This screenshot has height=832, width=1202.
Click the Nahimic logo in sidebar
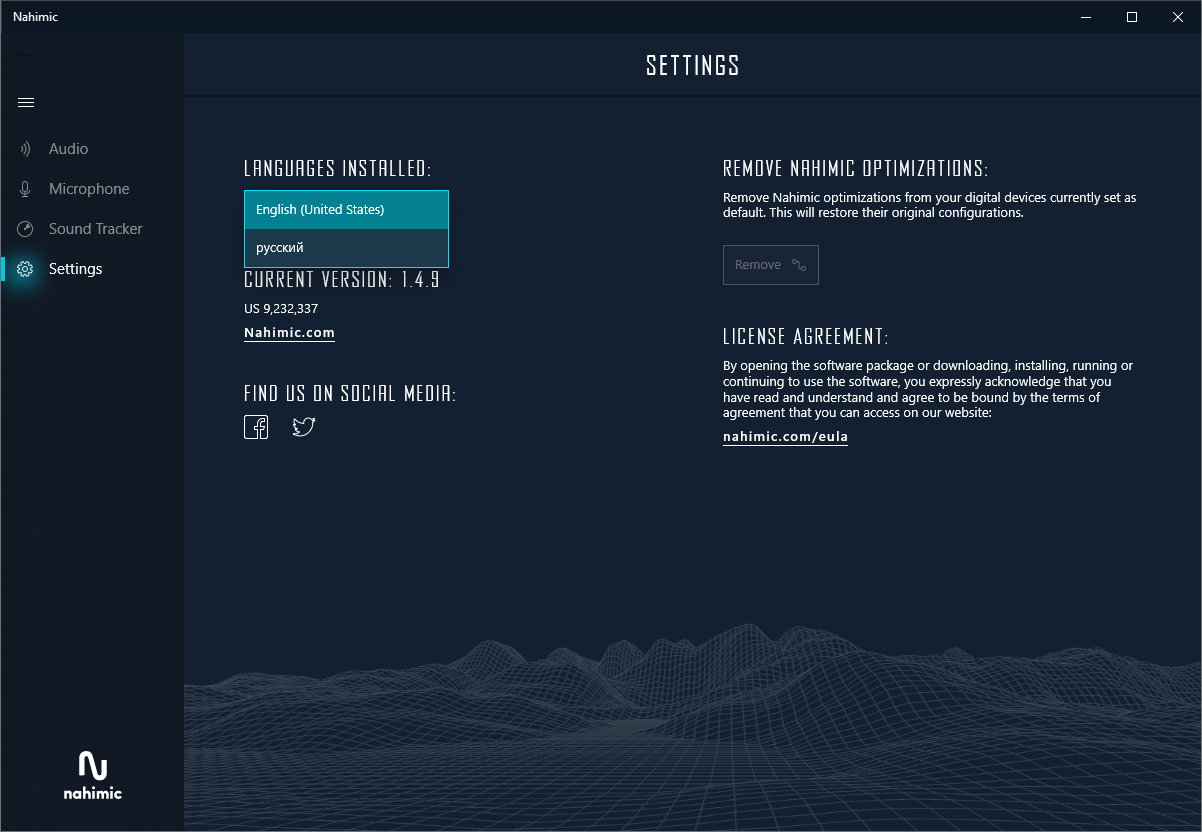tap(92, 776)
